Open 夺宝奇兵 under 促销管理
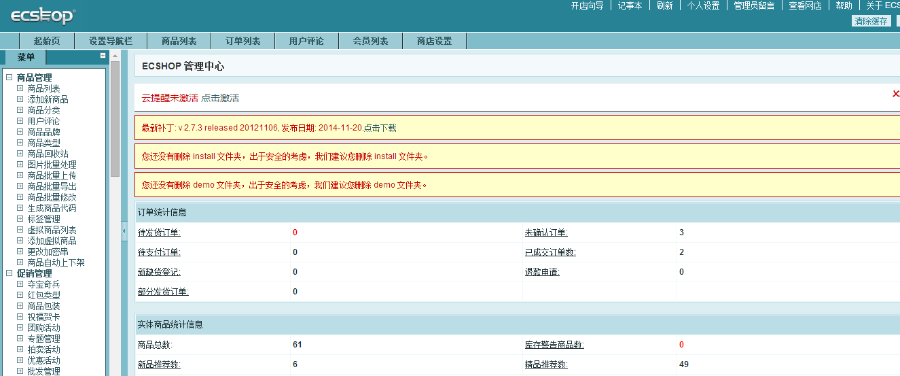 [x=44, y=284]
